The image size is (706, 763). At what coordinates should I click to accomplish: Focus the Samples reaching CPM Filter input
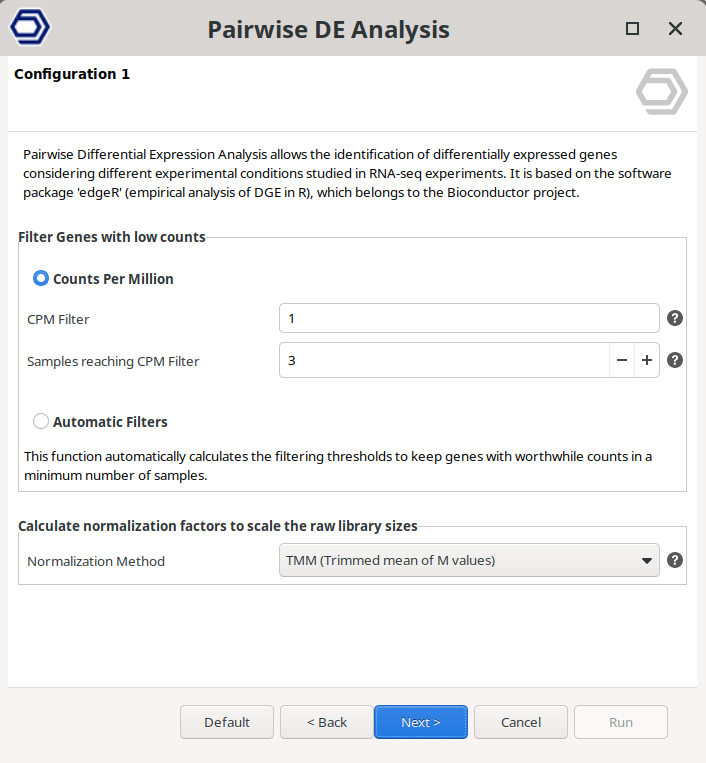click(445, 361)
